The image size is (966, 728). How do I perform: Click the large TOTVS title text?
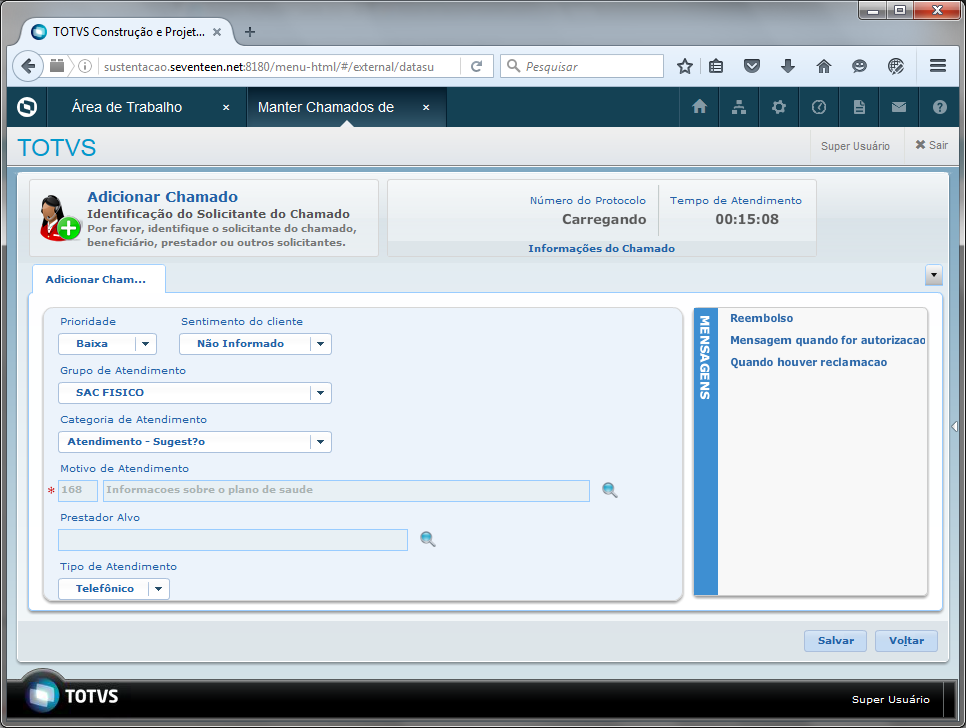coord(57,148)
